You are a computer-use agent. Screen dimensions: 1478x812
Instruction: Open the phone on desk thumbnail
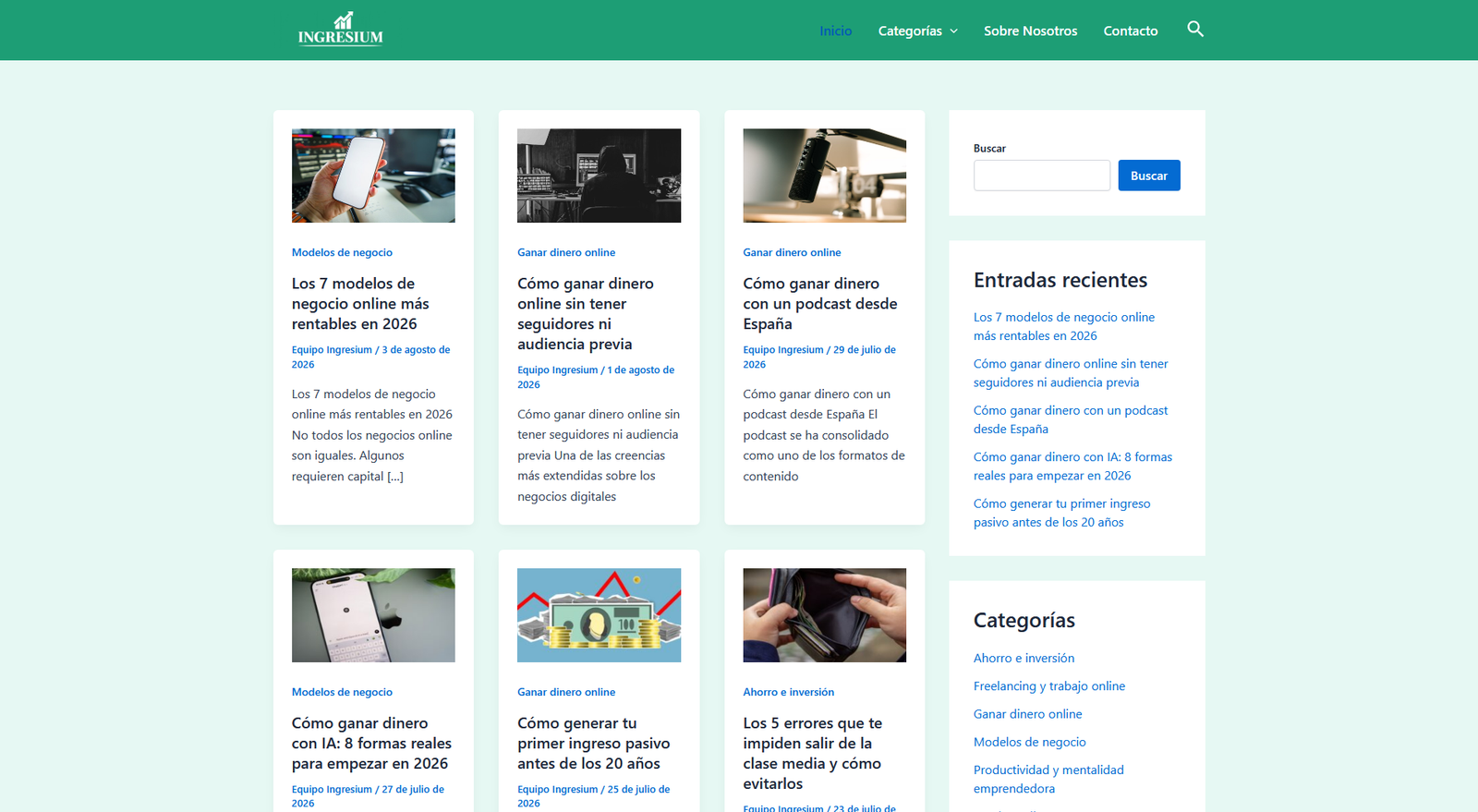click(x=373, y=615)
